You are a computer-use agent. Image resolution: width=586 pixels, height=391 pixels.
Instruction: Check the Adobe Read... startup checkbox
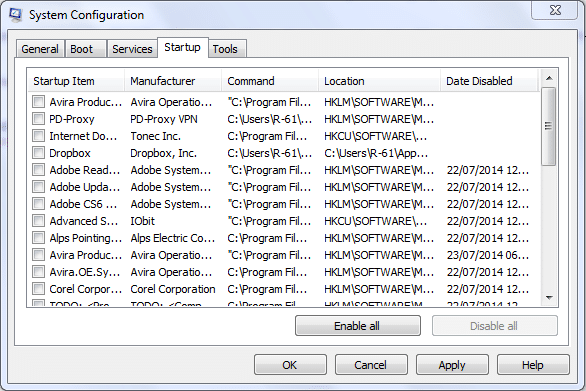coord(38,170)
